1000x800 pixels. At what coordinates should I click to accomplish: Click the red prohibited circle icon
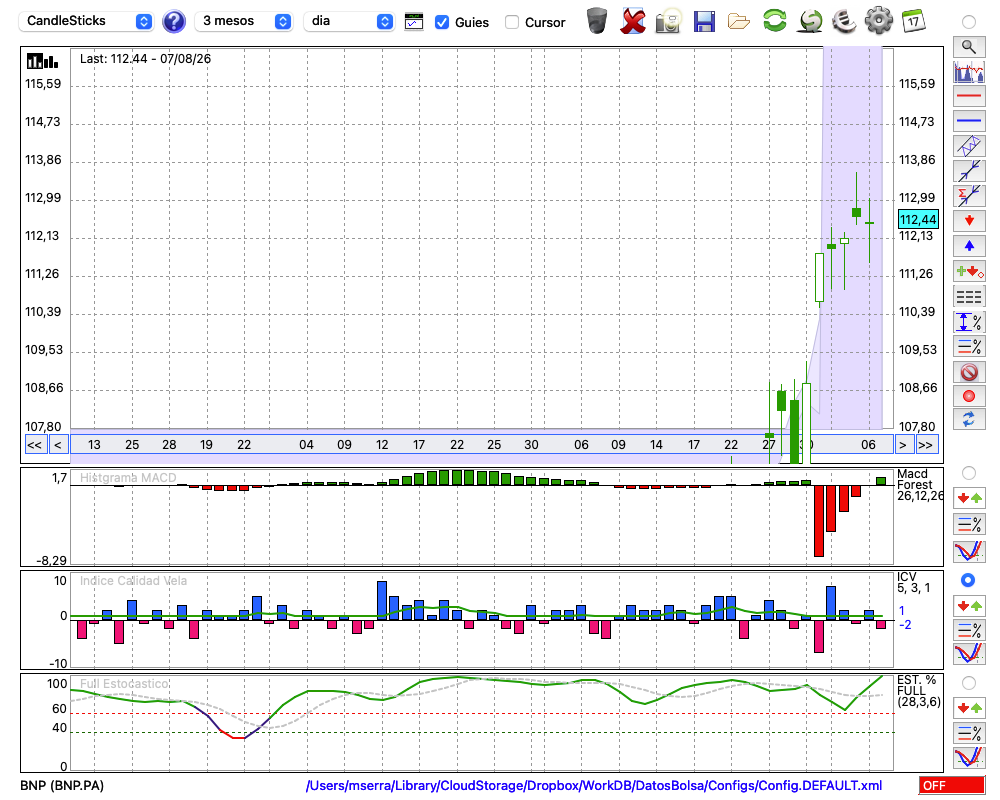(969, 372)
